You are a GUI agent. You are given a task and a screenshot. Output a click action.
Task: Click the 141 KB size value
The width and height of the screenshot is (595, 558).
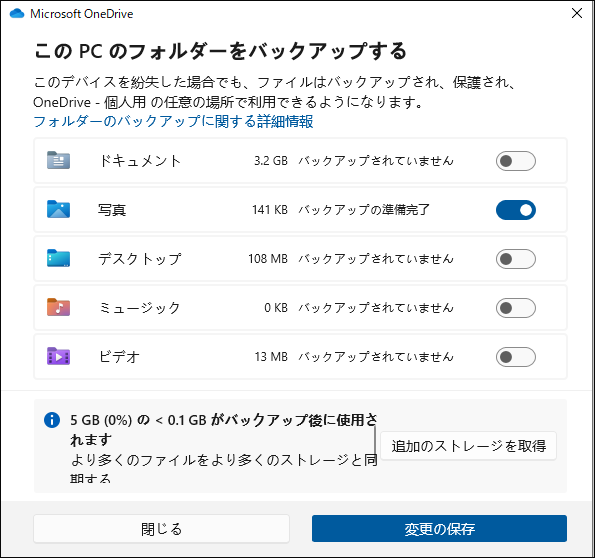pyautogui.click(x=270, y=210)
